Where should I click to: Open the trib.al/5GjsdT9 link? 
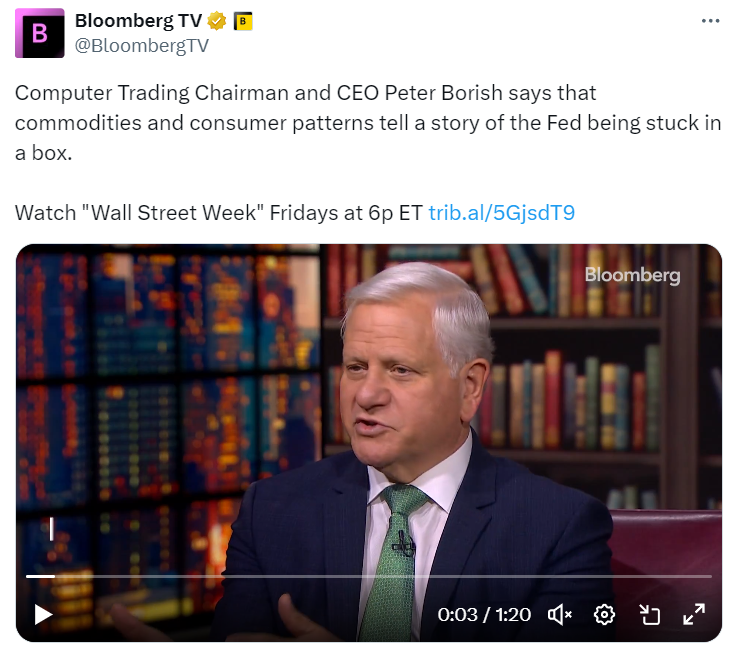click(501, 213)
